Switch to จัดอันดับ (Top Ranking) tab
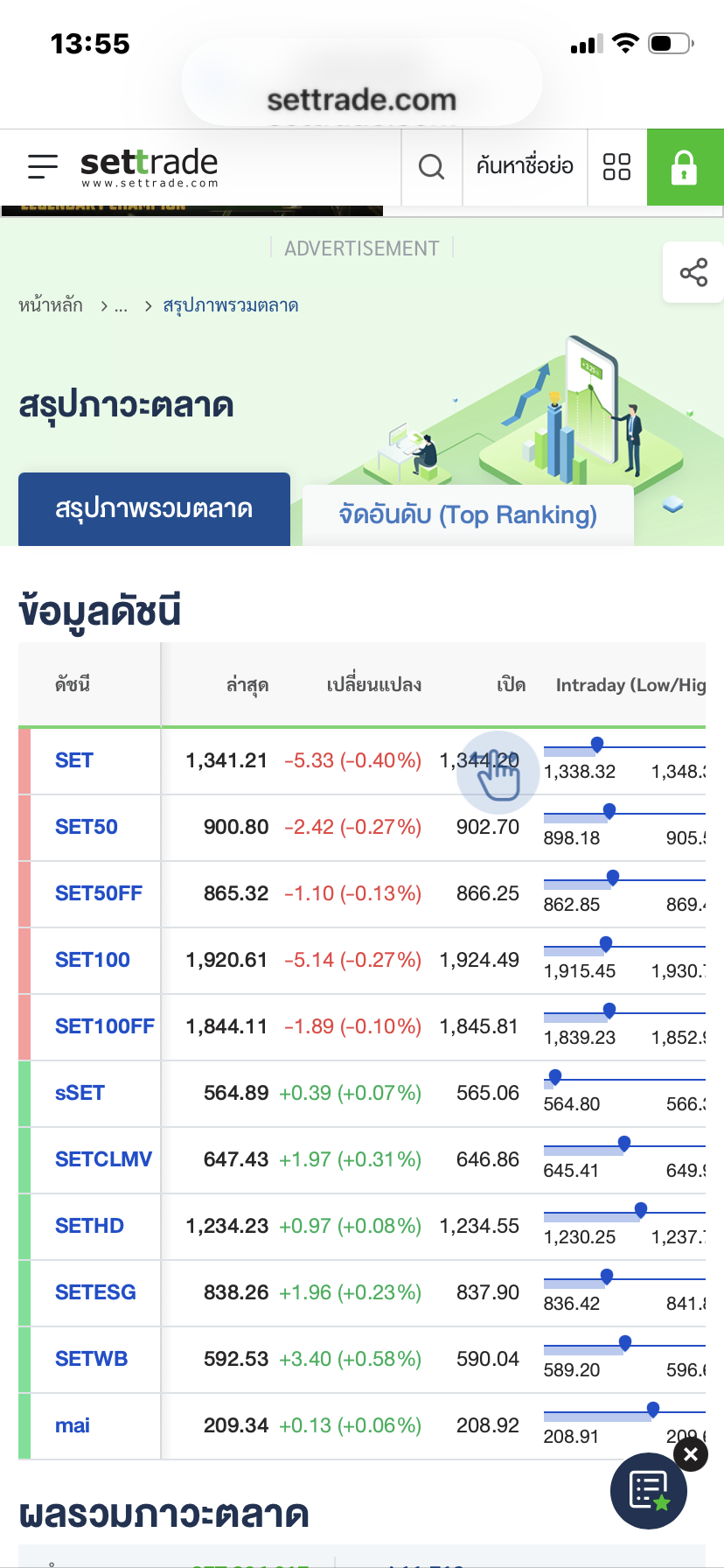Screen dimensions: 724x1568 468,514
